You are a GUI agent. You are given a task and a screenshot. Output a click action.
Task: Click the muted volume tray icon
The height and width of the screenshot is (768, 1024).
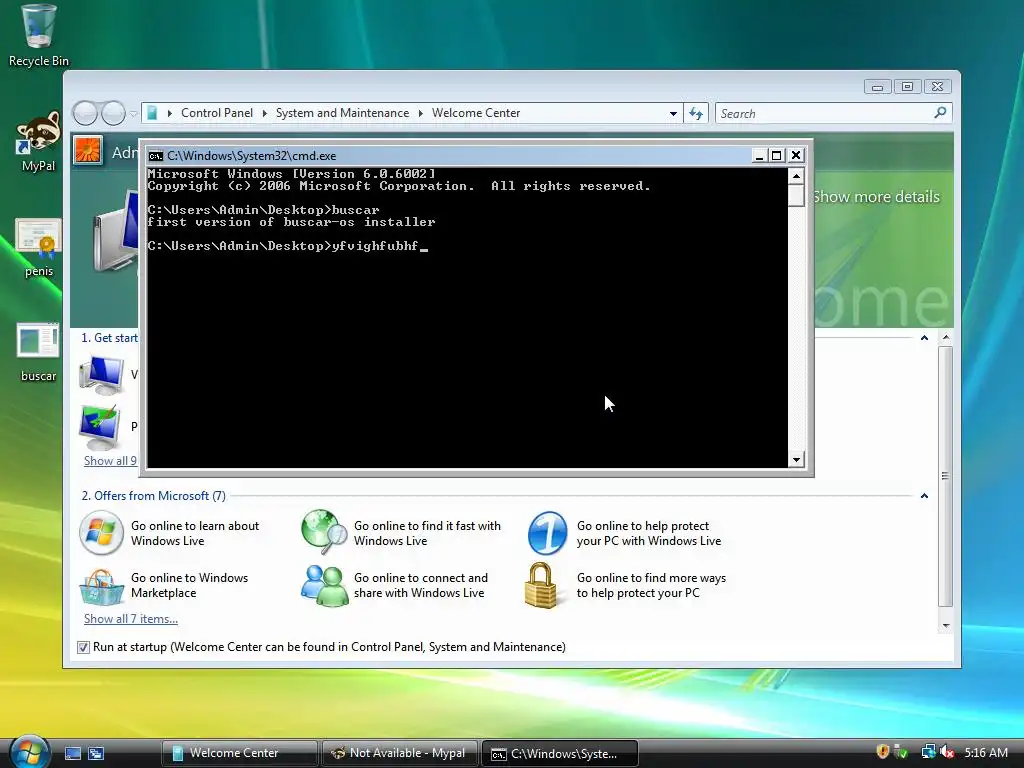point(947,752)
